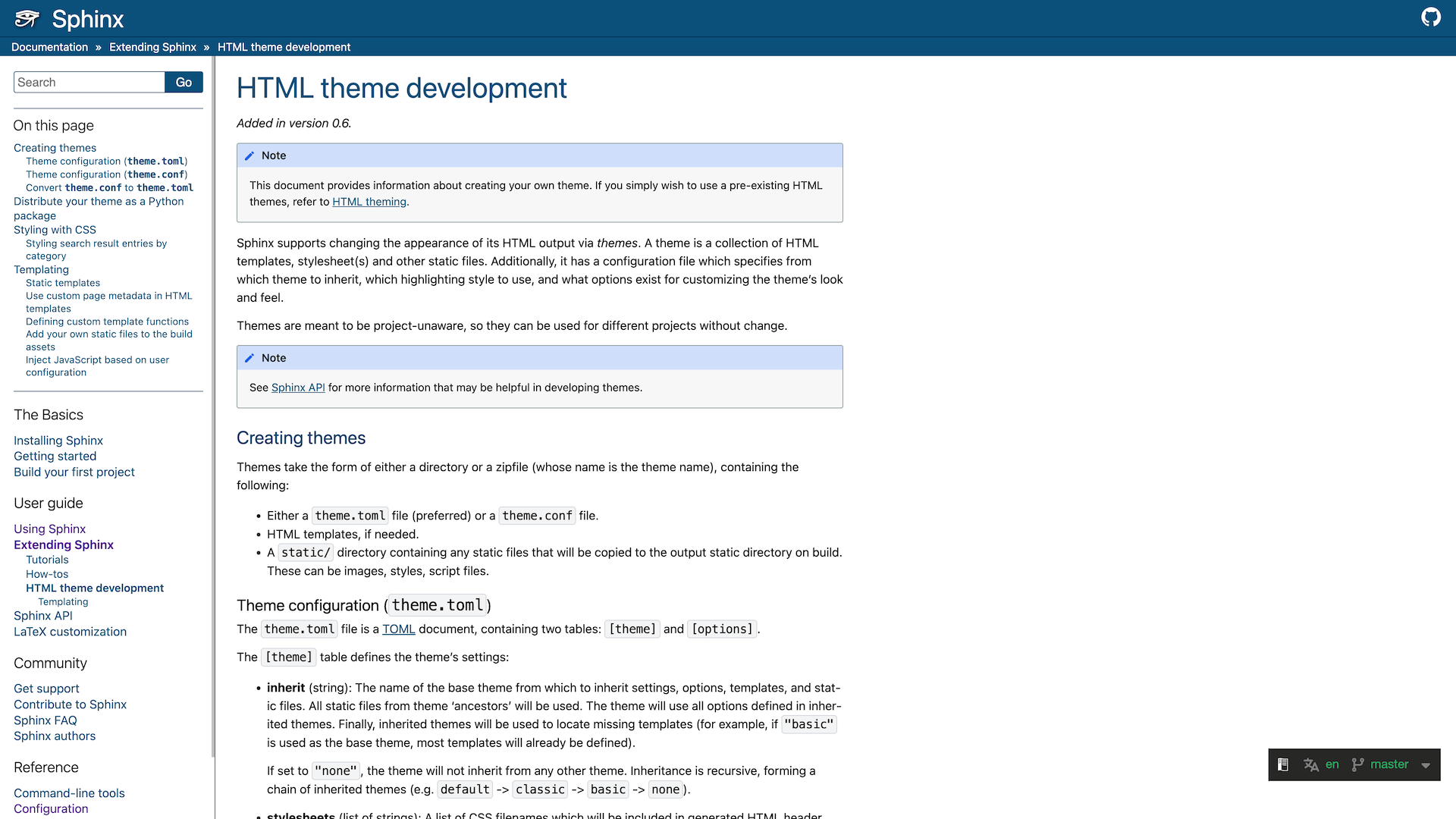The width and height of the screenshot is (1456, 819).
Task: Open the Sphinx API link in the second Note
Action: (298, 387)
